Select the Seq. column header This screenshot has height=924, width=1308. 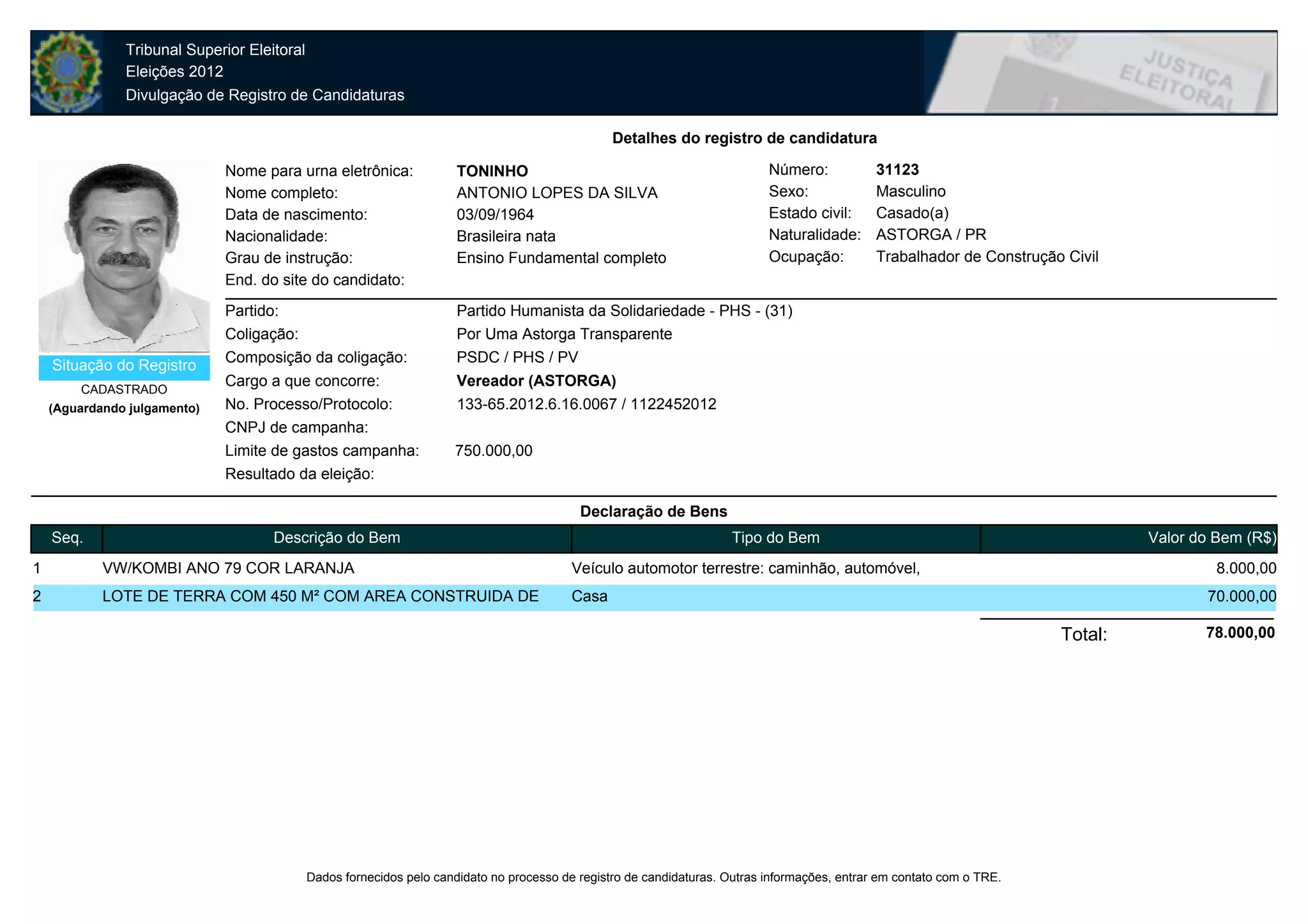pos(67,538)
